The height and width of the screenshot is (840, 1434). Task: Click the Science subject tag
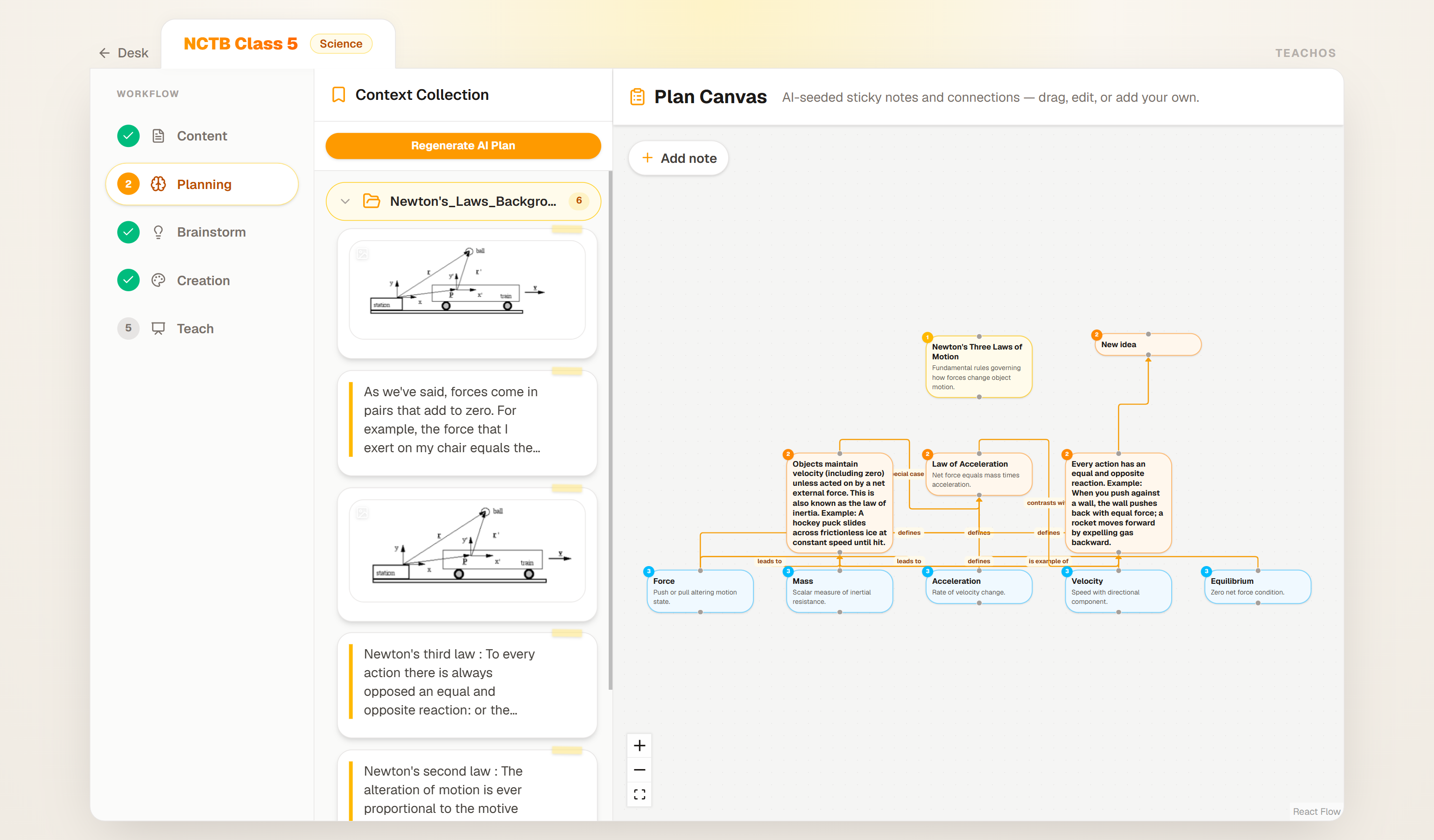click(341, 44)
